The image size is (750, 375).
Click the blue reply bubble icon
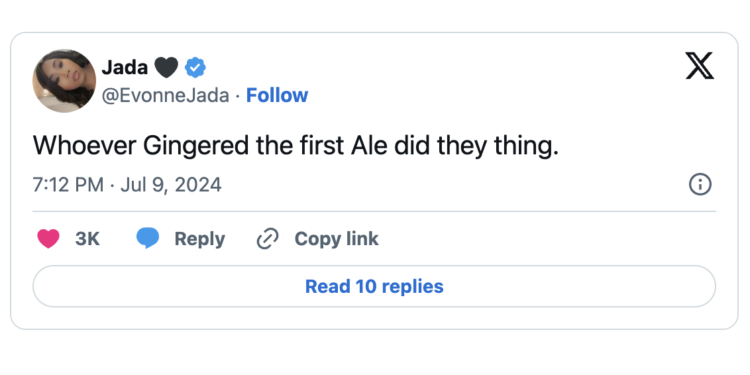click(148, 238)
